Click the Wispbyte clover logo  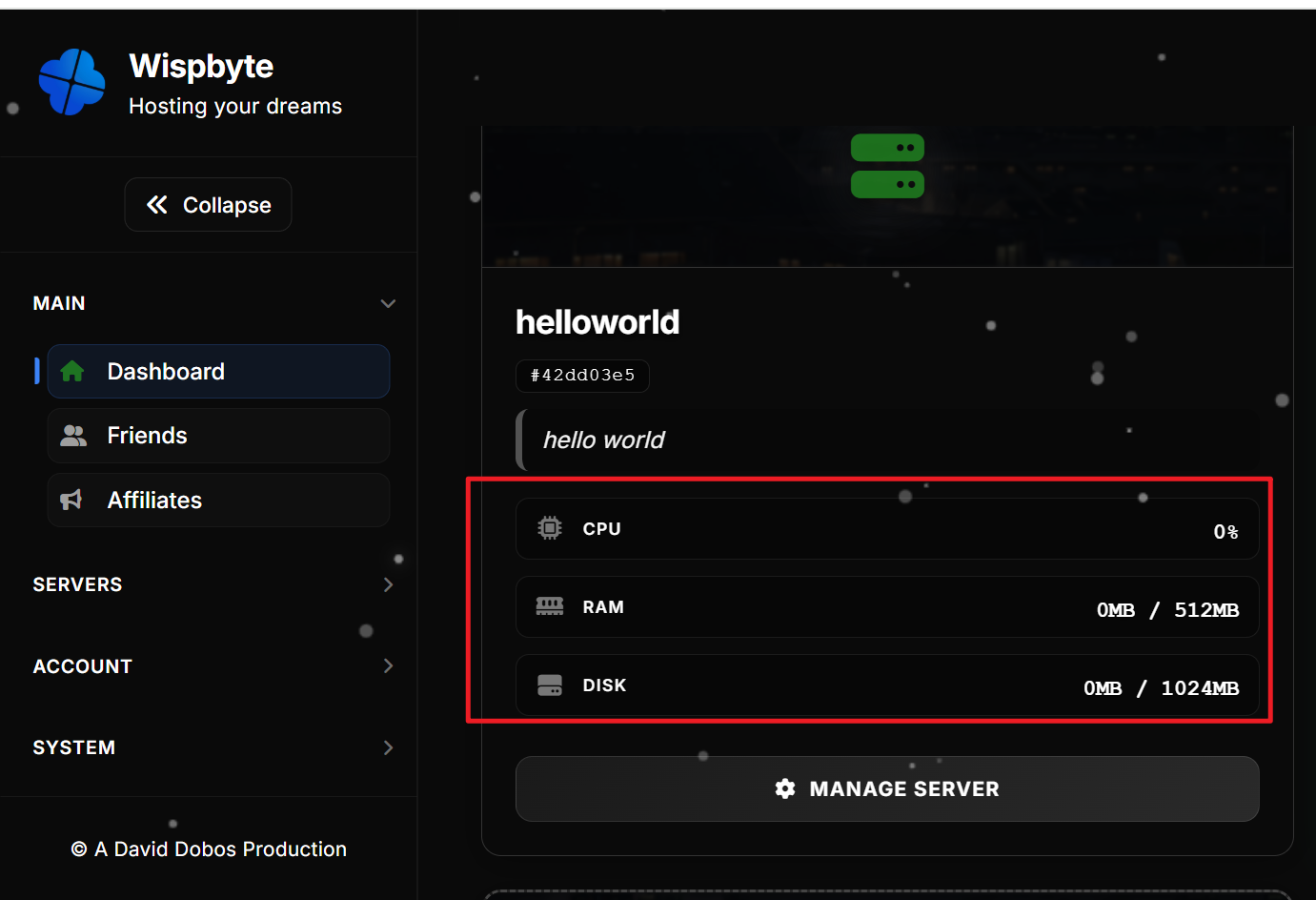click(71, 82)
